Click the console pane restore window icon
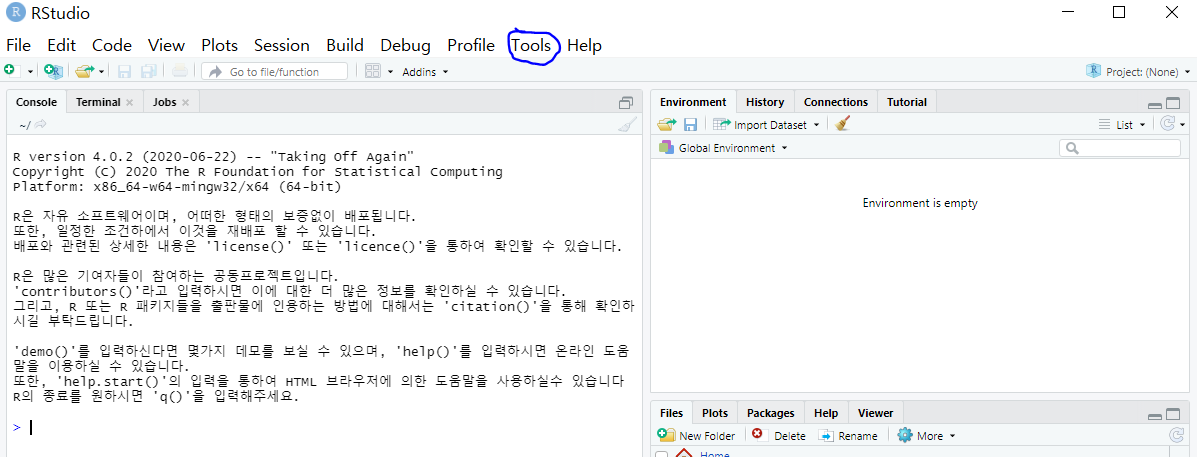The height and width of the screenshot is (457, 1197). coord(627,102)
